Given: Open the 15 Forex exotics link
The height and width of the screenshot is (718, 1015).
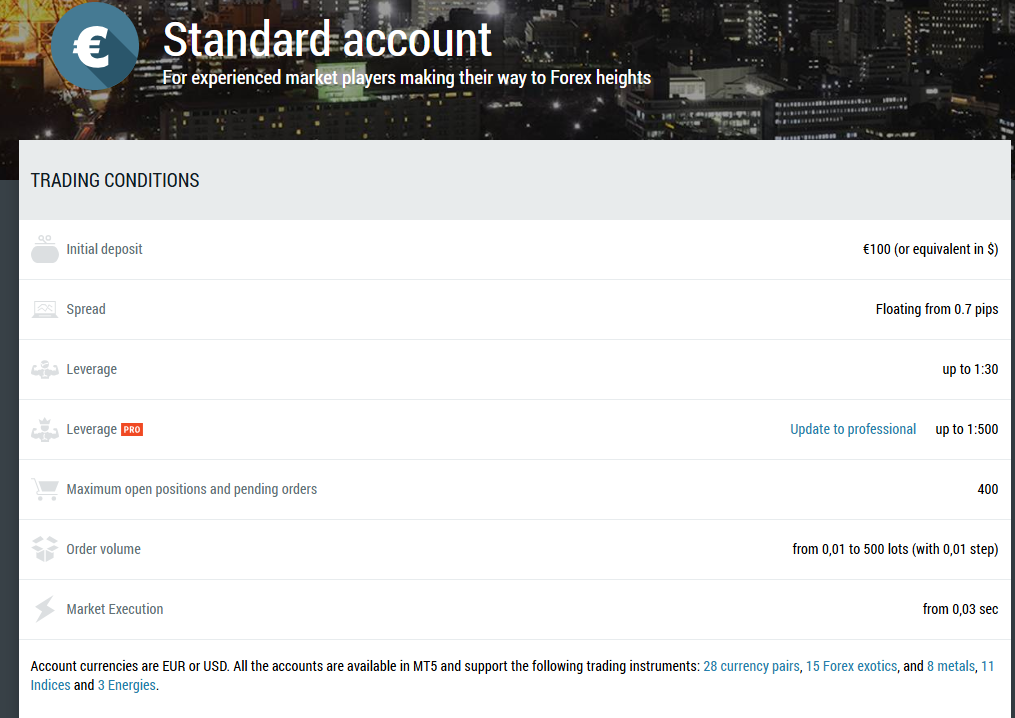Looking at the screenshot, I should tap(851, 666).
